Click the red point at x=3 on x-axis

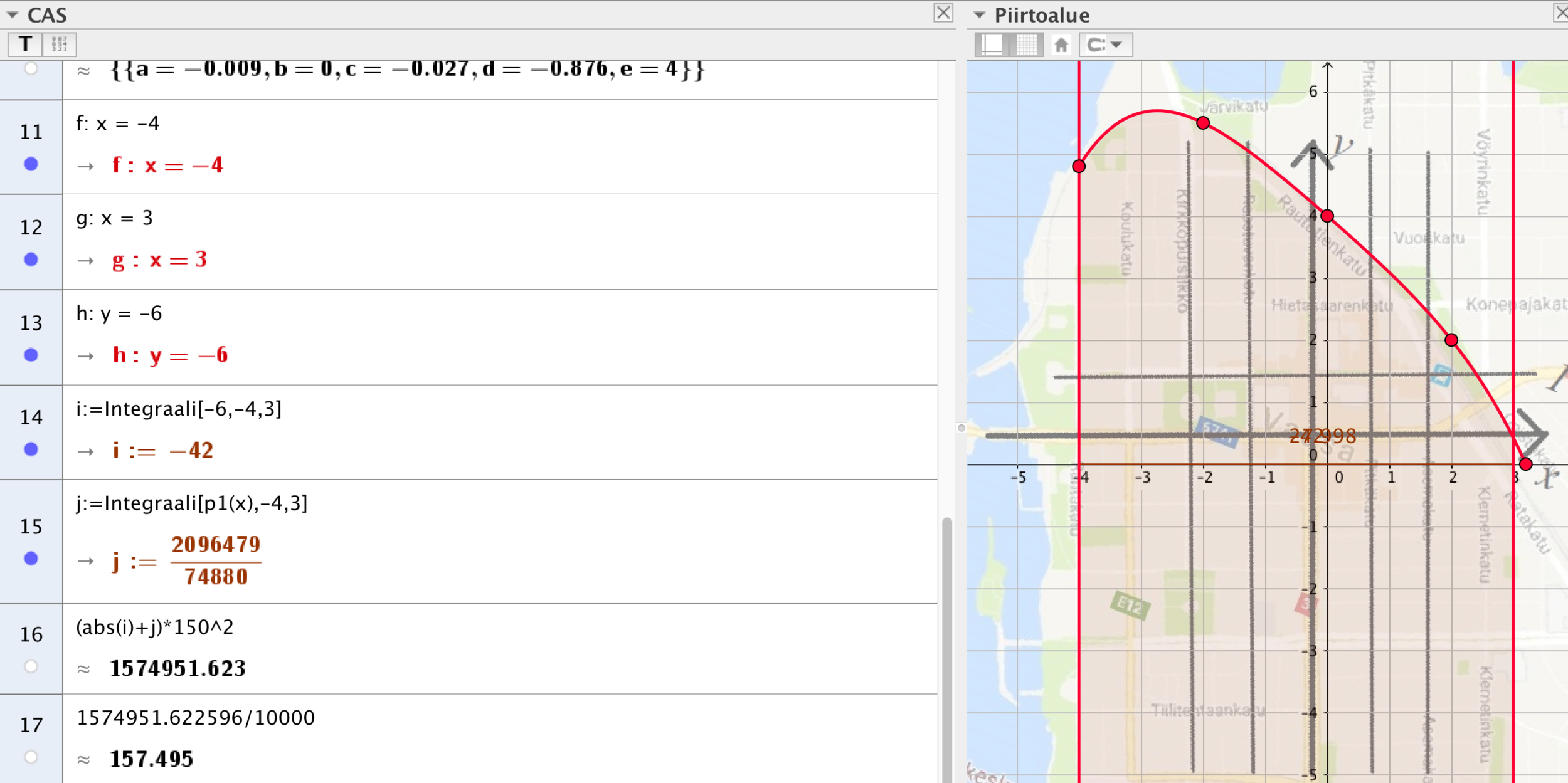(x=1525, y=464)
